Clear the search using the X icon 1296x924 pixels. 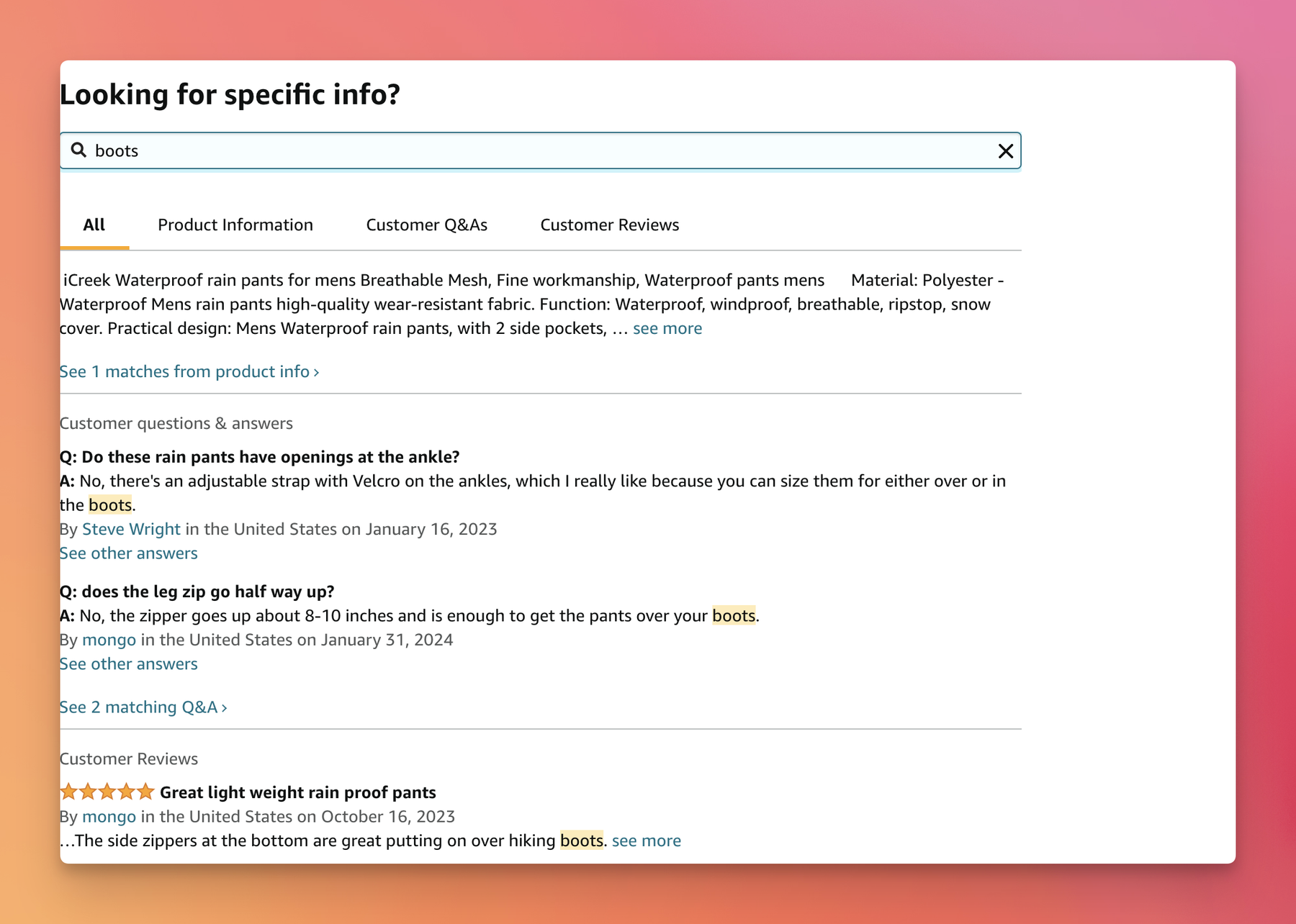[x=1004, y=150]
